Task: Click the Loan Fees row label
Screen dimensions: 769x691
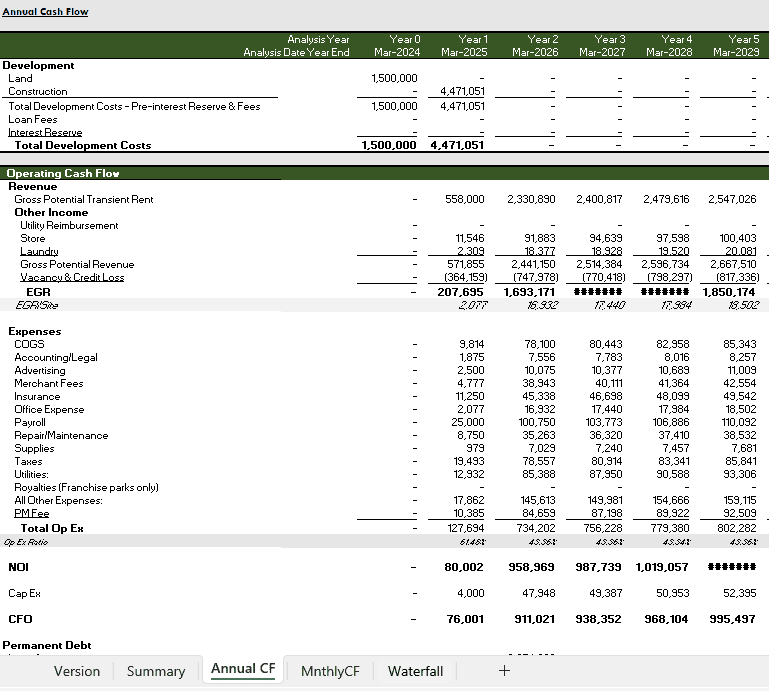Action: [32, 119]
